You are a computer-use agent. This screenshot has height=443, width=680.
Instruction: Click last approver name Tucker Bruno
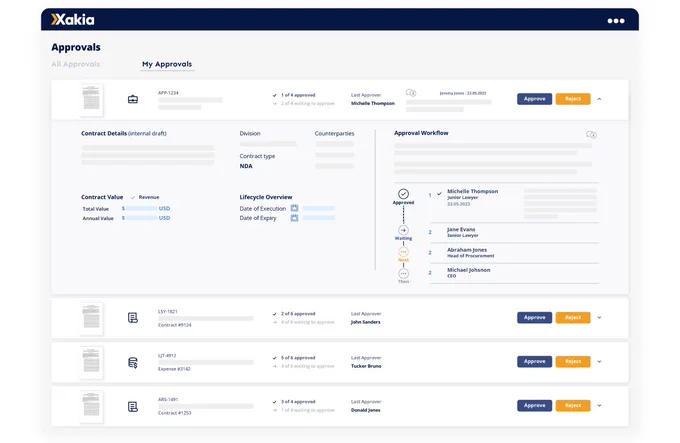pos(366,366)
